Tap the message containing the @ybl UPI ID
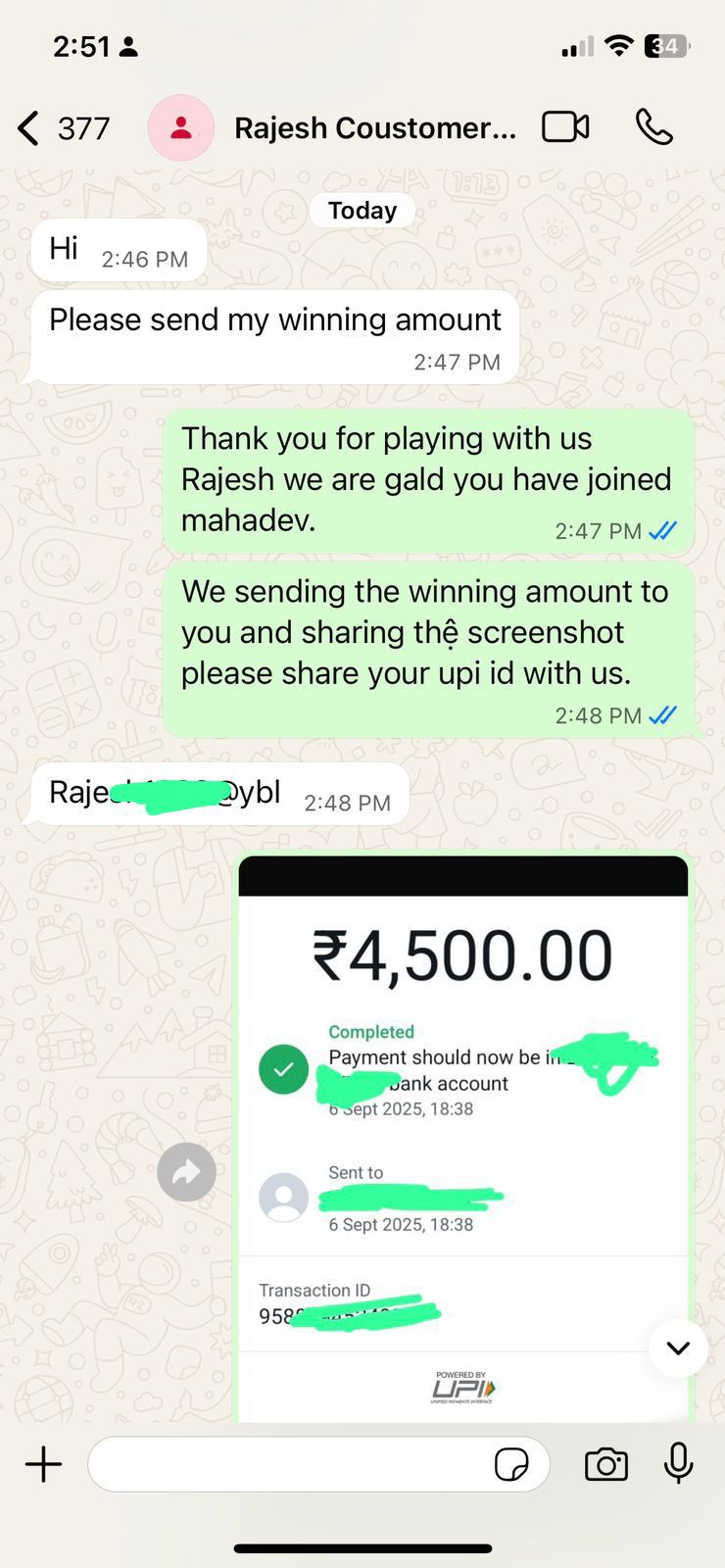This screenshot has height=1568, width=725. (219, 795)
